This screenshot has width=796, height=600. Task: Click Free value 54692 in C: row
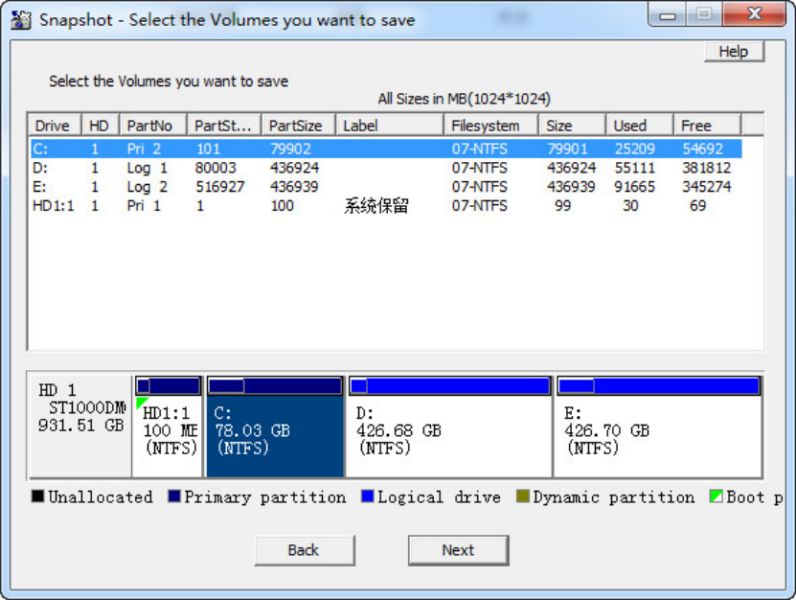tap(703, 149)
